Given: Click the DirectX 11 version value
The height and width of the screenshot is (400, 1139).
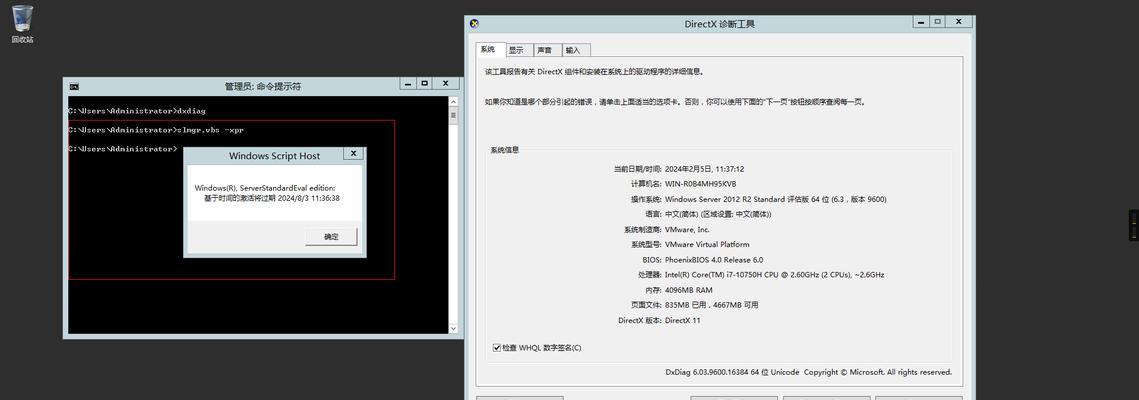Looking at the screenshot, I should tap(682, 321).
